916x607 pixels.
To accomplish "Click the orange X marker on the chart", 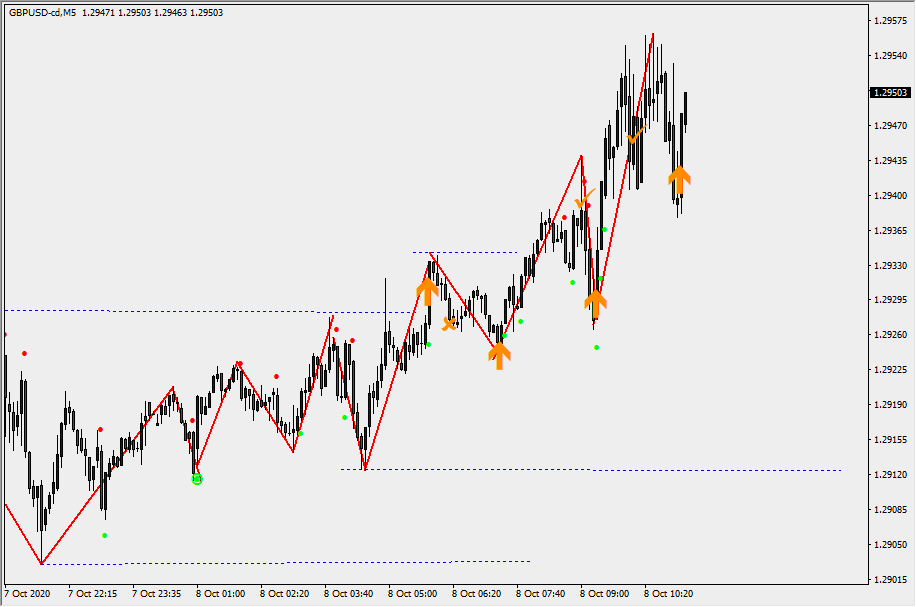I will (x=450, y=322).
